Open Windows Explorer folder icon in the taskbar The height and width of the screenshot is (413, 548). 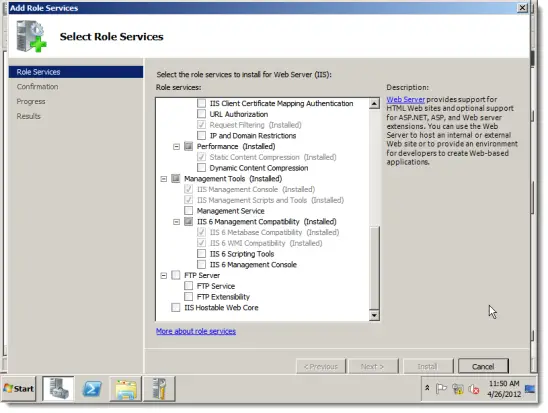tap(126, 389)
